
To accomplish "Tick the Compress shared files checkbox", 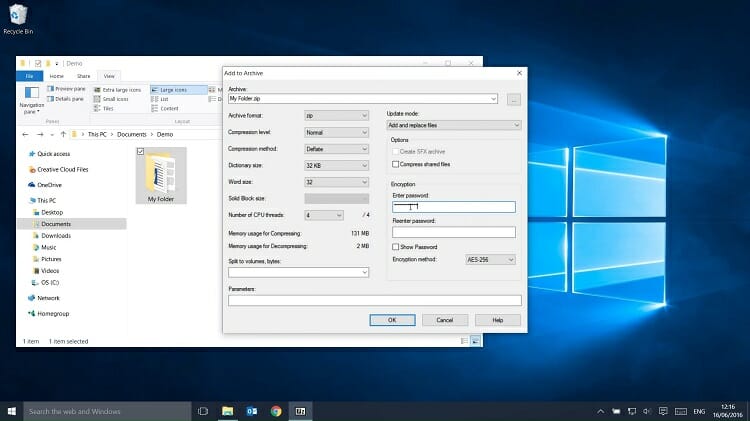I will coord(394,164).
